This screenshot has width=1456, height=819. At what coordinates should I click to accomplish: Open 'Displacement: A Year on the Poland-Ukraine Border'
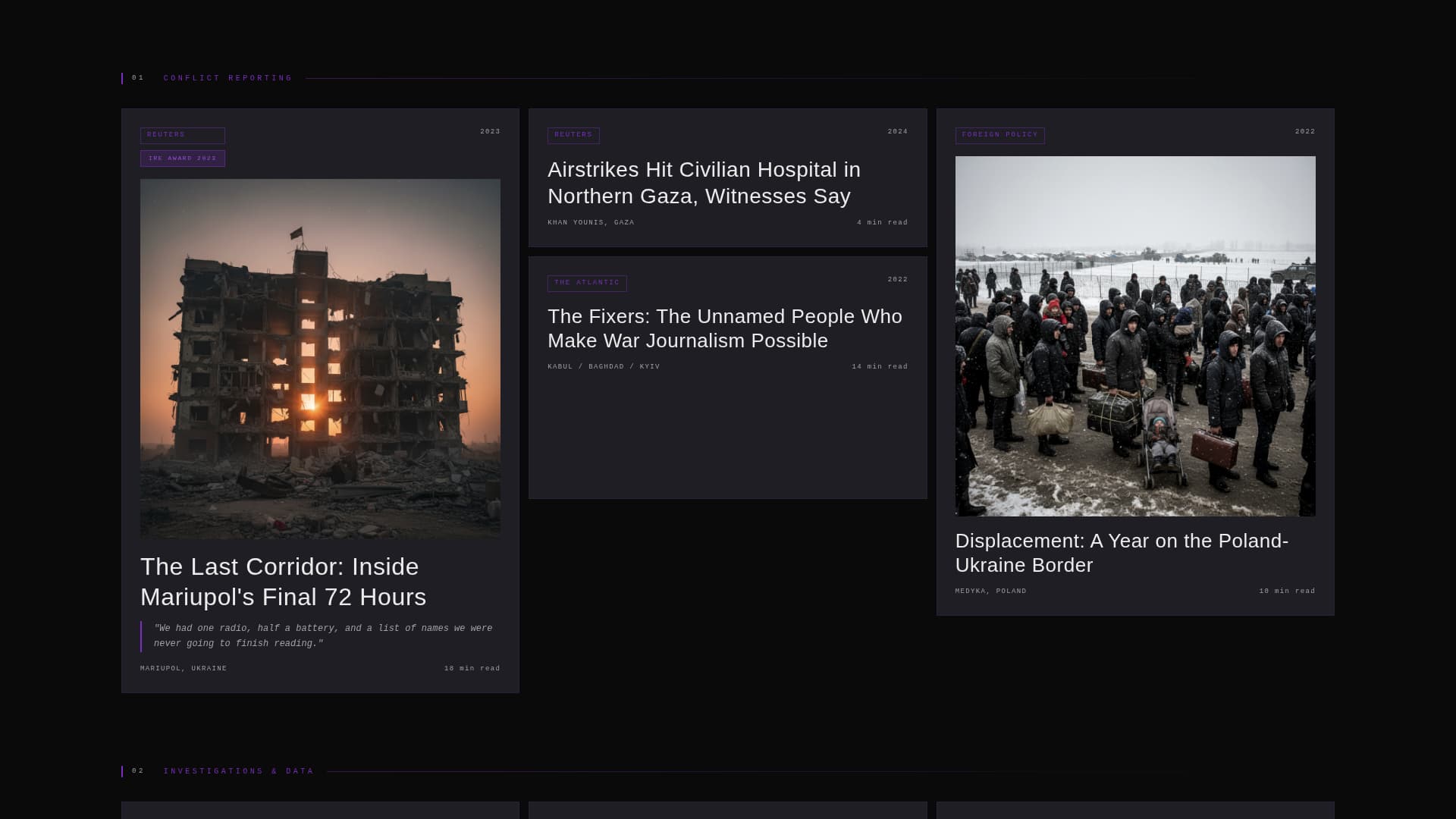1122,553
